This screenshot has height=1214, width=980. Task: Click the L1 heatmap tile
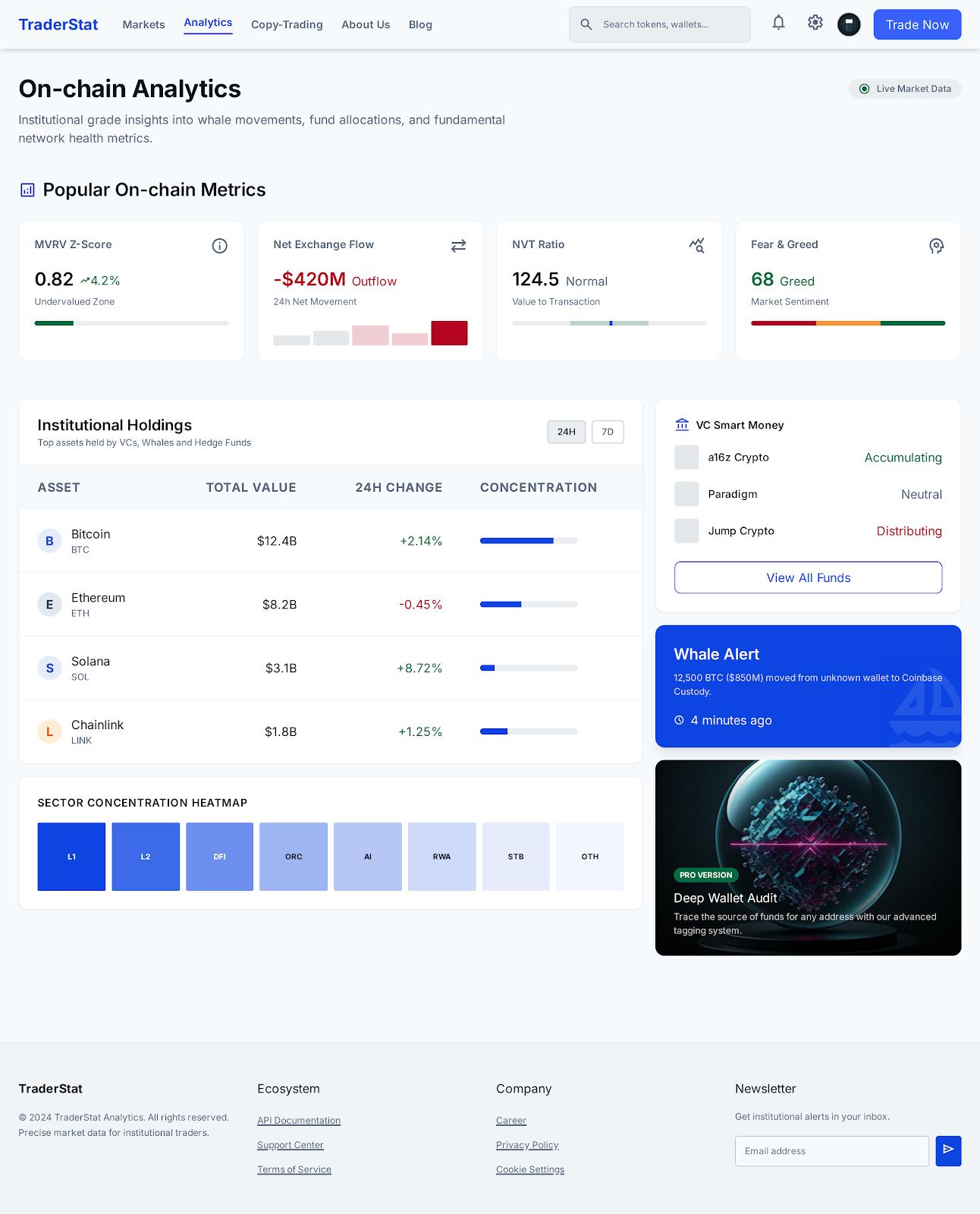(x=71, y=857)
